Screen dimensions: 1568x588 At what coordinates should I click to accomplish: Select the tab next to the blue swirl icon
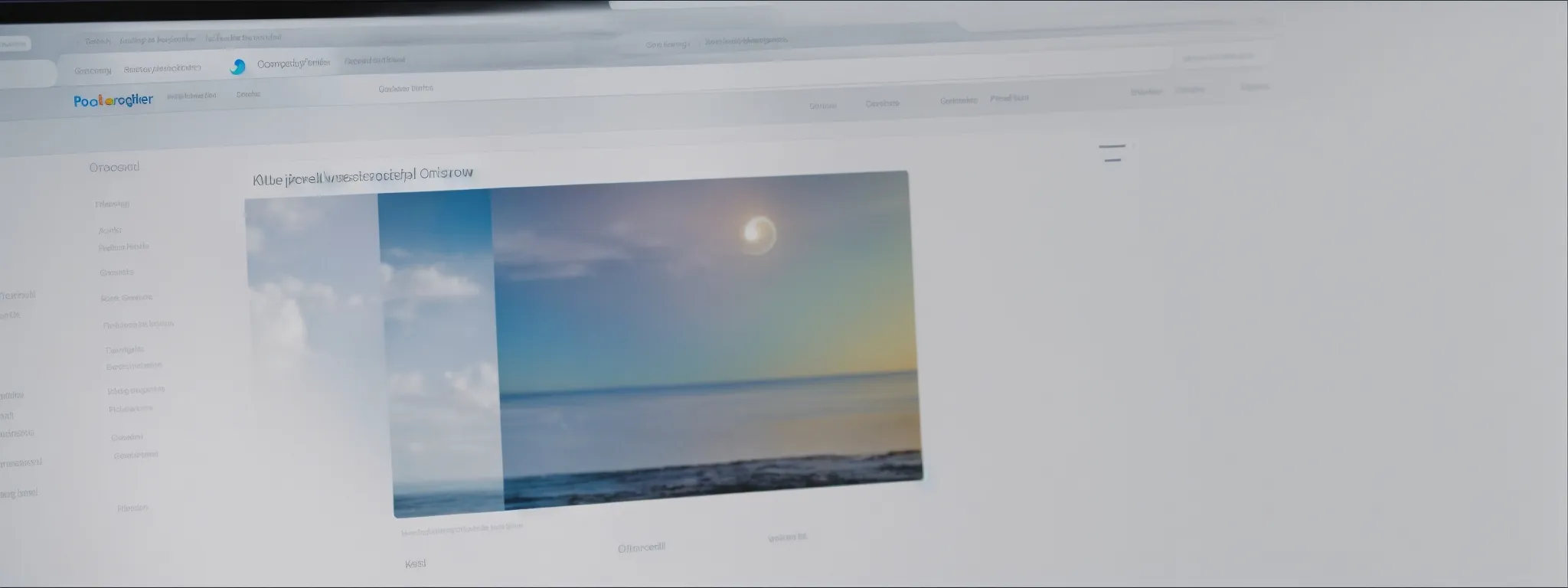pos(294,64)
